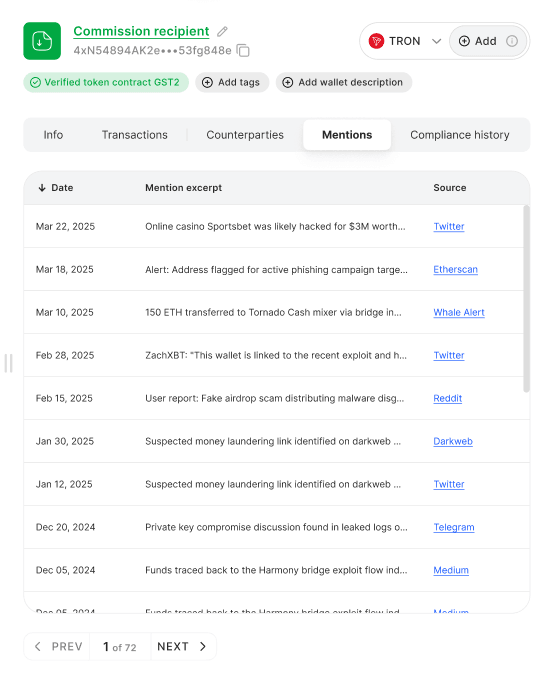Click the TRON logo icon
The width and height of the screenshot is (539, 679).
376,41
